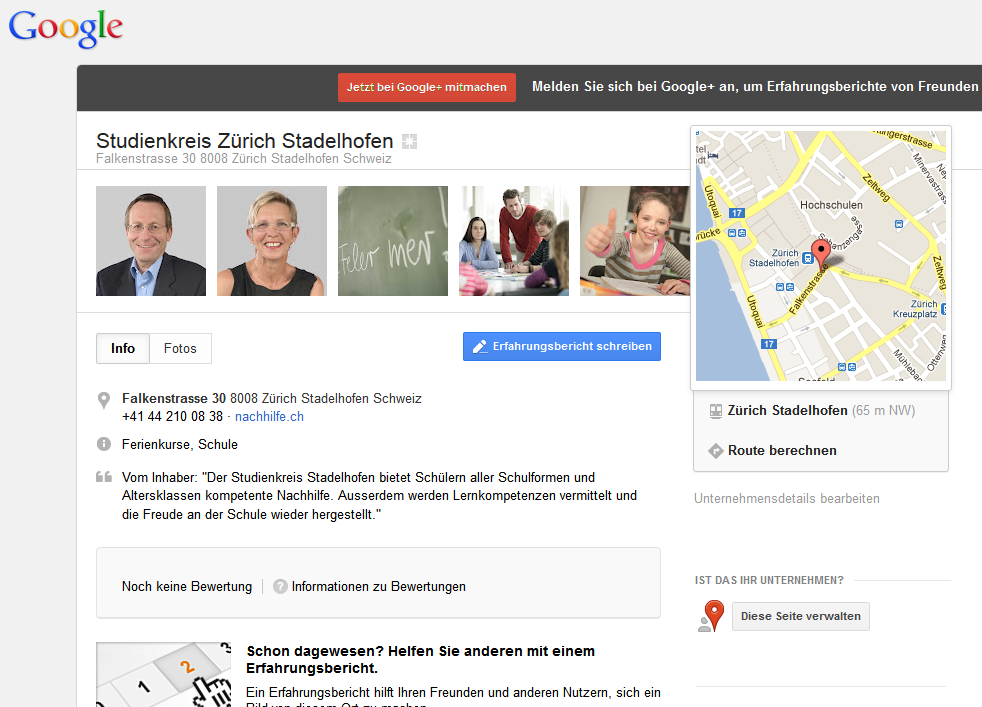This screenshot has width=982, height=707.
Task: Click the Studienkreis Zürich Stadelhofen title
Action: click(245, 141)
